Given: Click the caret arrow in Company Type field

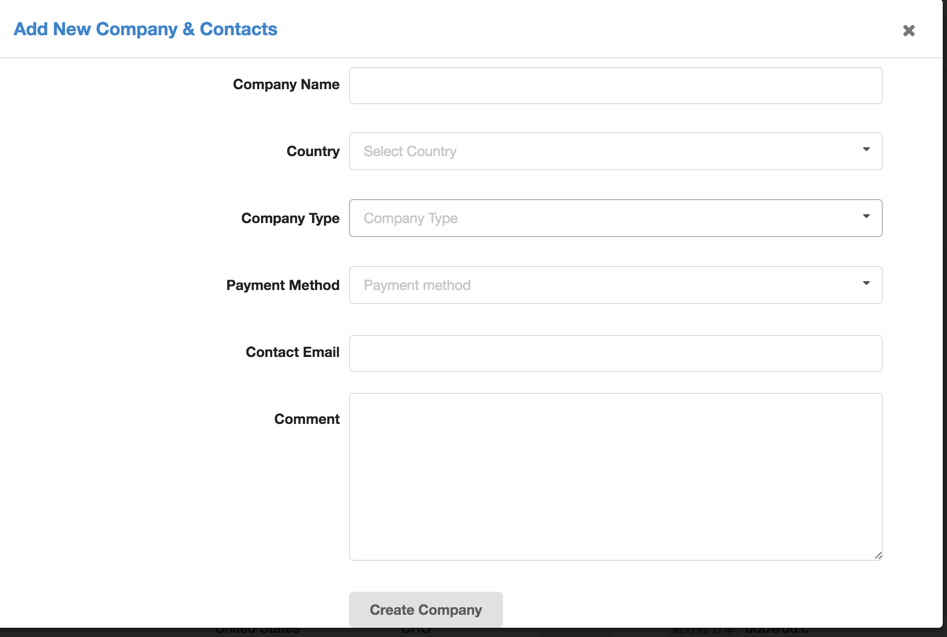Looking at the screenshot, I should point(866,216).
